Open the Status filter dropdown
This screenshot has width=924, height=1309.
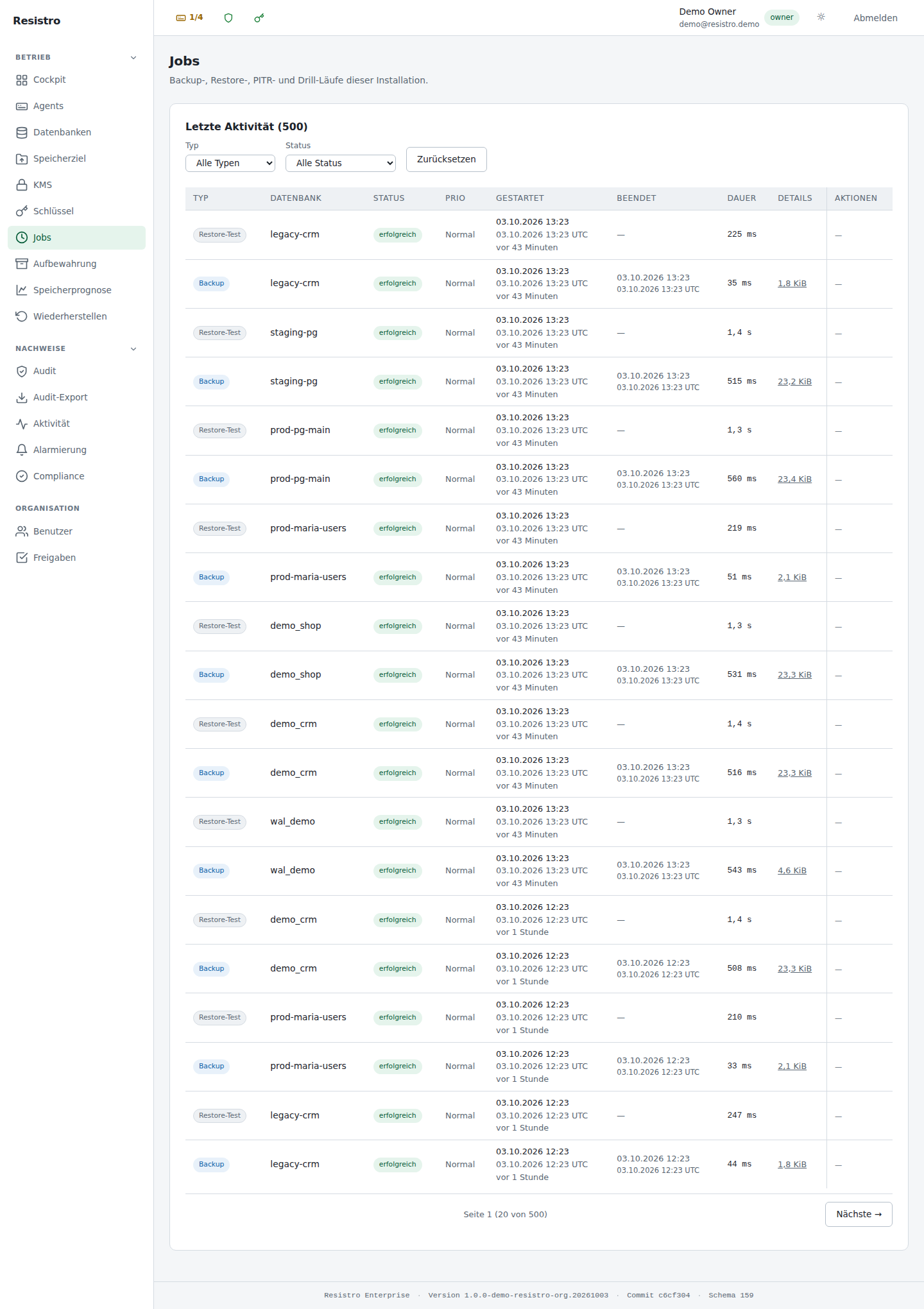tap(341, 164)
